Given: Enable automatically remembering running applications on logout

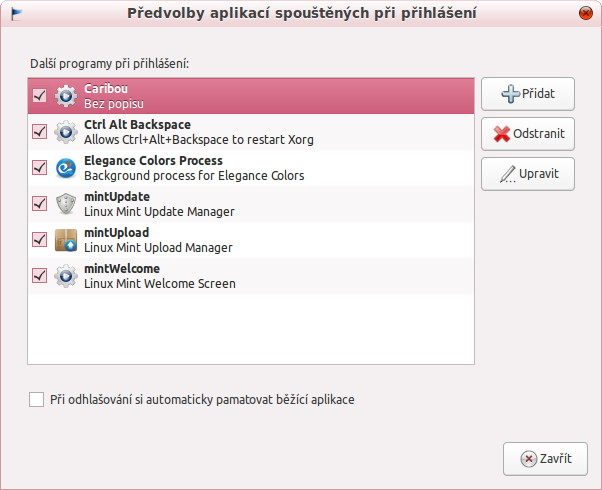Looking at the screenshot, I should point(36,399).
